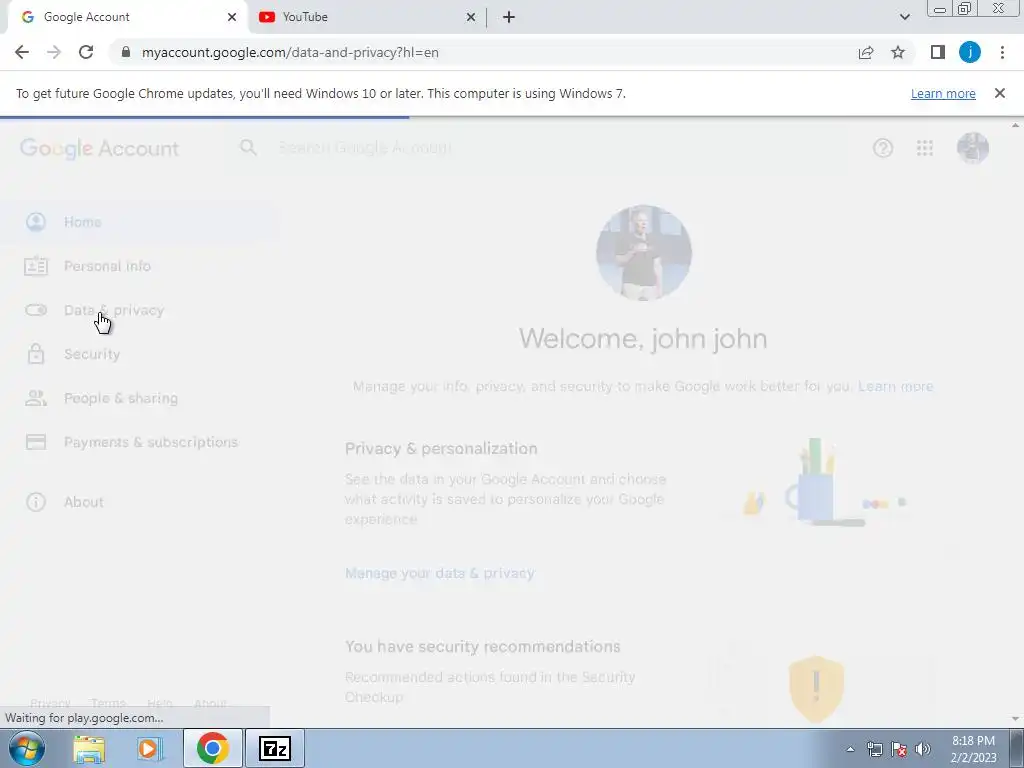Screen dimensions: 1024x768
Task: Open a new tab with the plus button
Action: click(509, 17)
